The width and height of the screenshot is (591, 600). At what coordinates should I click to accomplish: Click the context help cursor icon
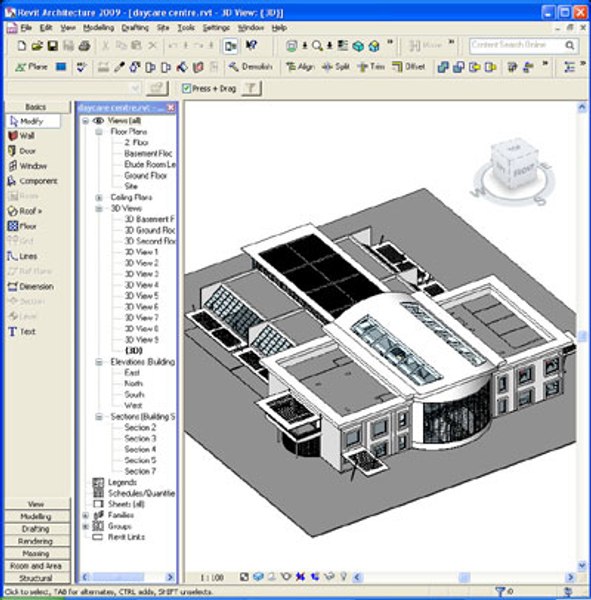tap(251, 46)
